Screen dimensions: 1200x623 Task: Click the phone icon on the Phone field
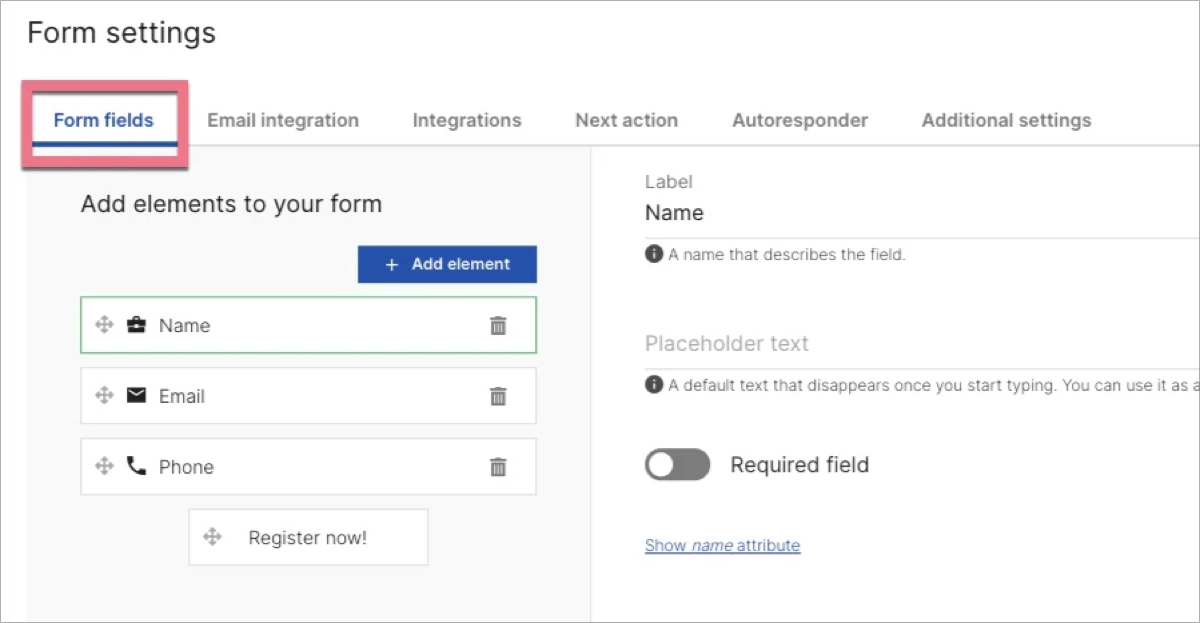(x=138, y=466)
